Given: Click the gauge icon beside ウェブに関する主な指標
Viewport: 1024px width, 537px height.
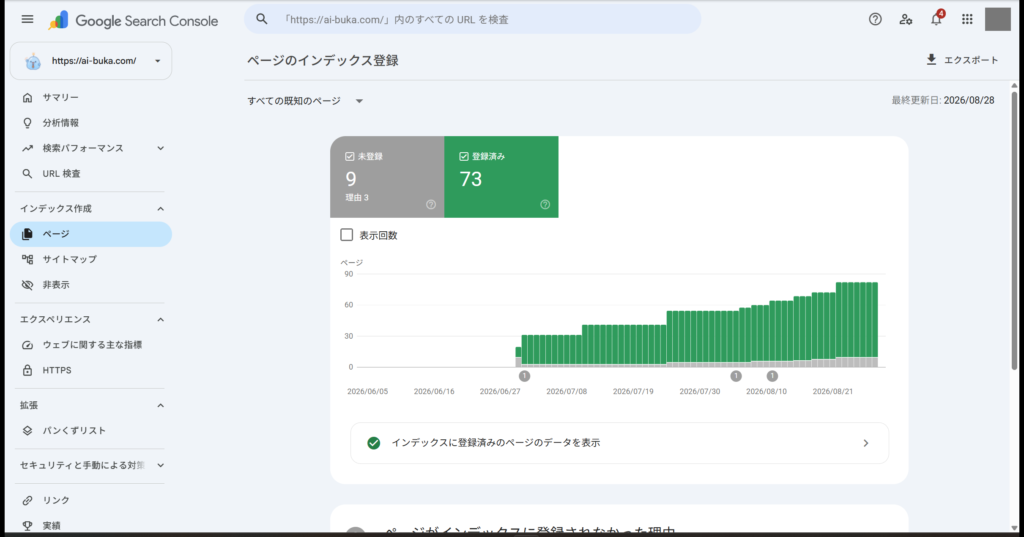Looking at the screenshot, I should (27, 345).
